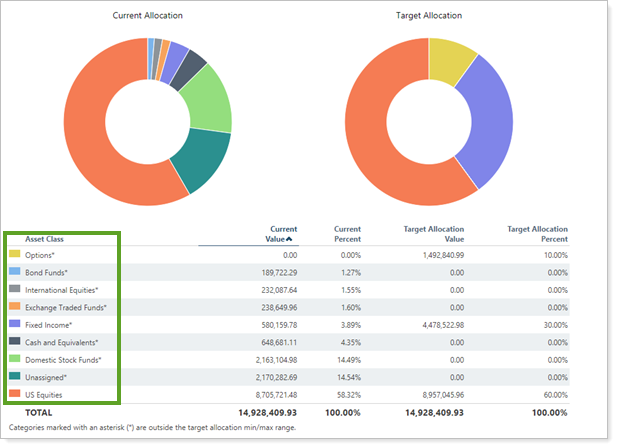Click the teal segment in Current Allocation chart

pos(205,162)
